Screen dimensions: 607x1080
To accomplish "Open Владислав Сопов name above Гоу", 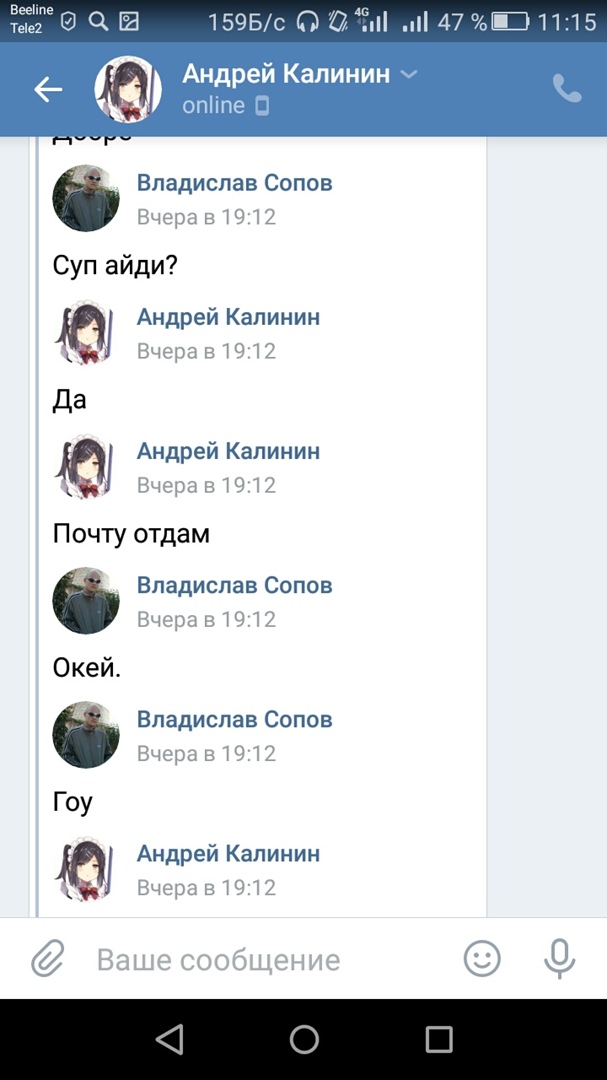I will point(234,719).
